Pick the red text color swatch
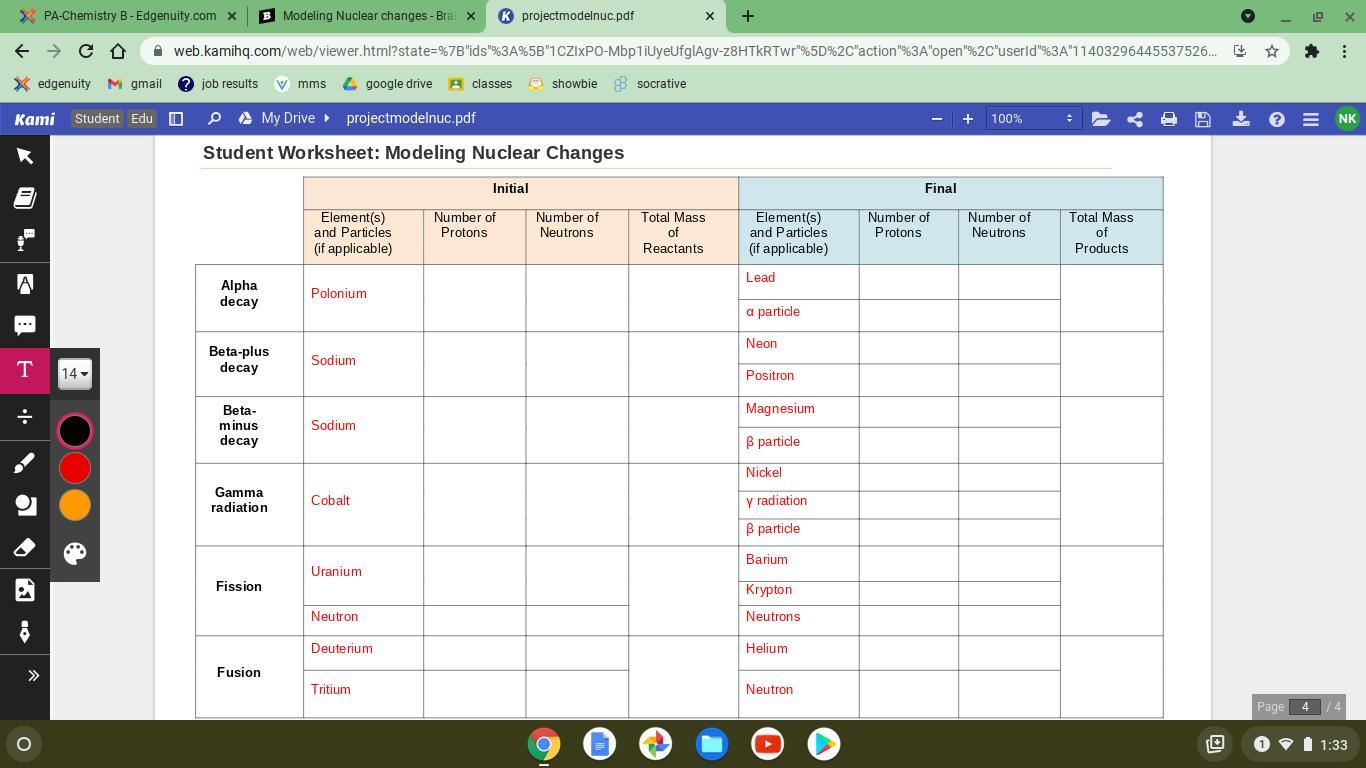 click(x=75, y=468)
